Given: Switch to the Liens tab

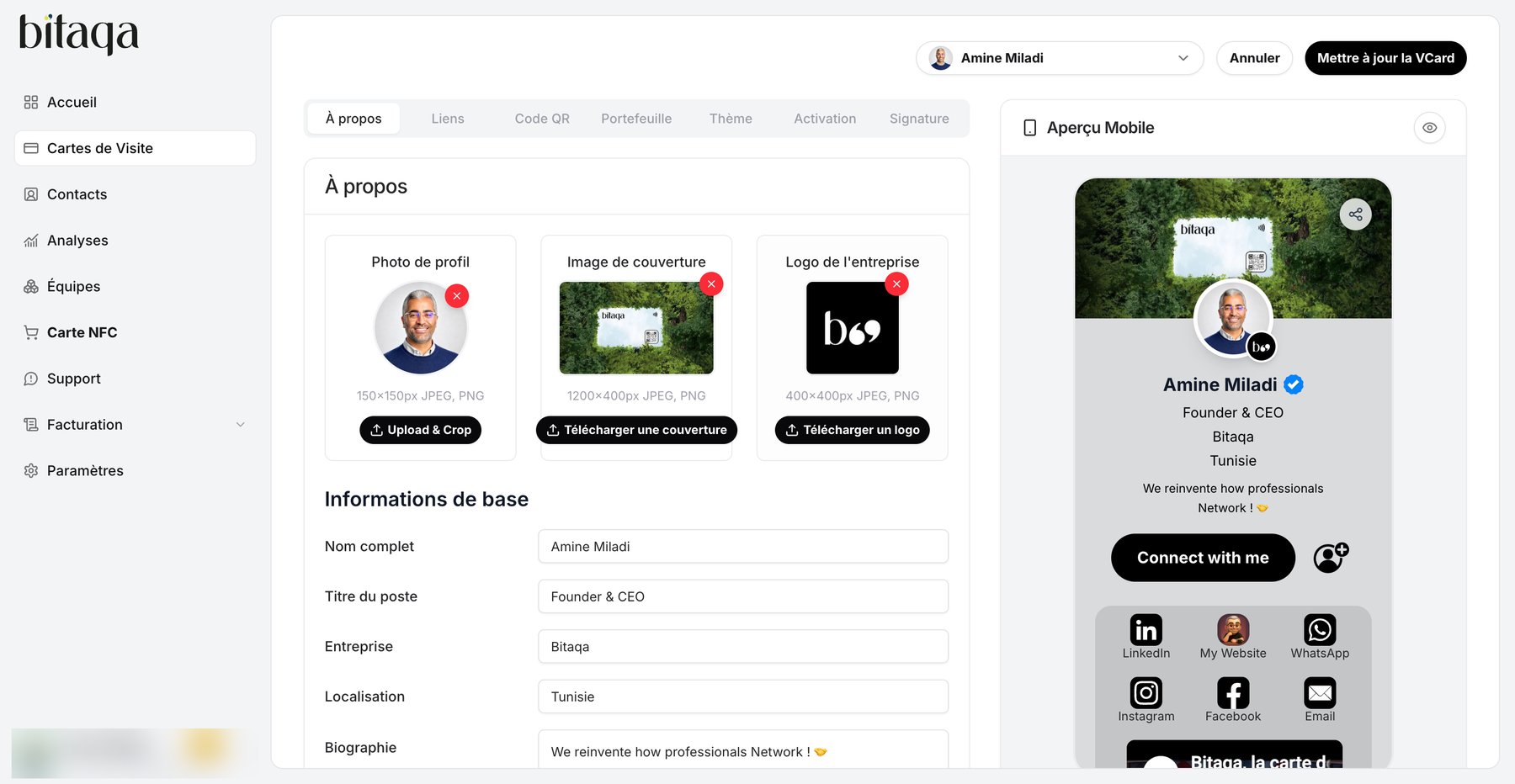Looking at the screenshot, I should point(448,119).
